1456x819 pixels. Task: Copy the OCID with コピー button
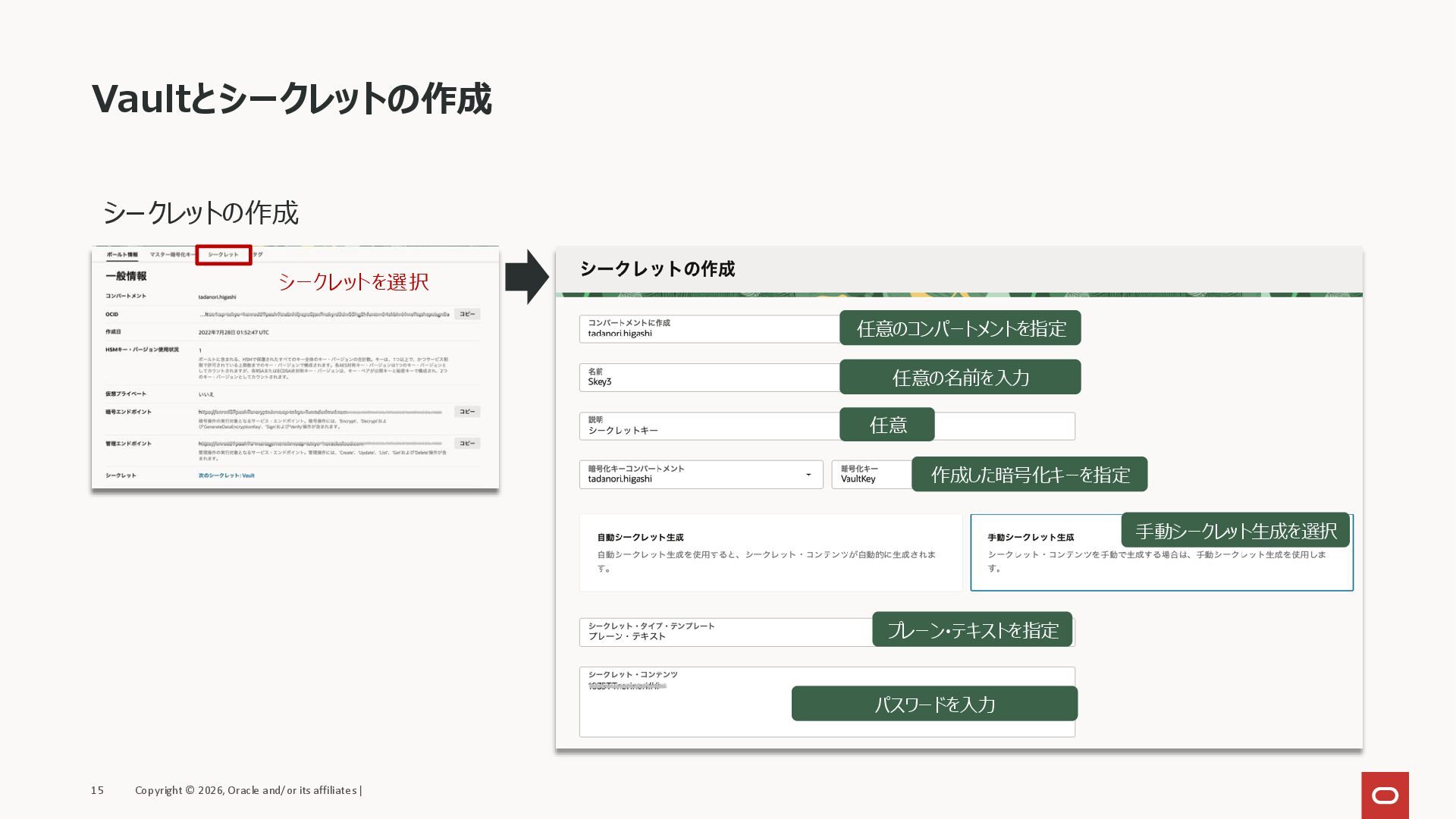coord(467,314)
